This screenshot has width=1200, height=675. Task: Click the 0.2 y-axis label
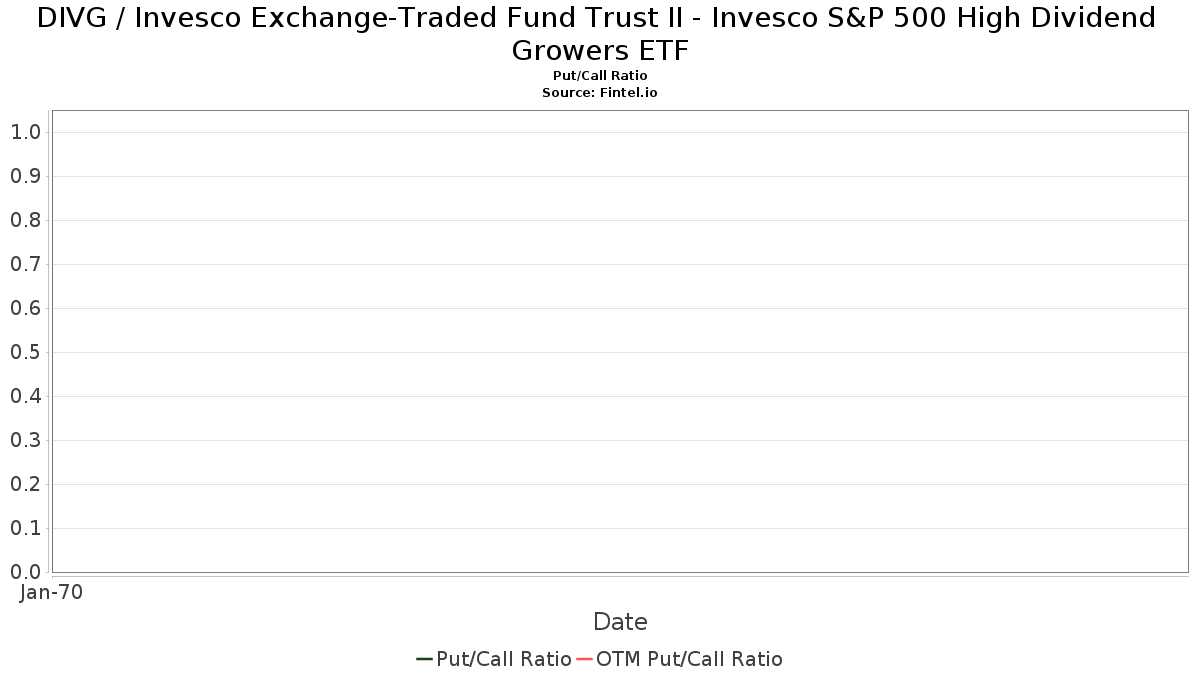tap(26, 484)
